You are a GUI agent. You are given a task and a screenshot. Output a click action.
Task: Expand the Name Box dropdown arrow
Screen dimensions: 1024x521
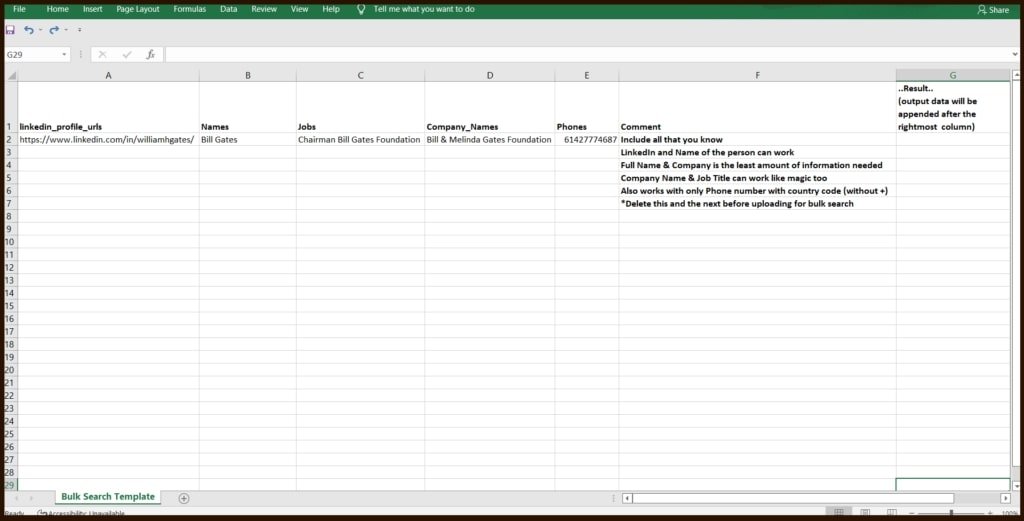coord(65,54)
